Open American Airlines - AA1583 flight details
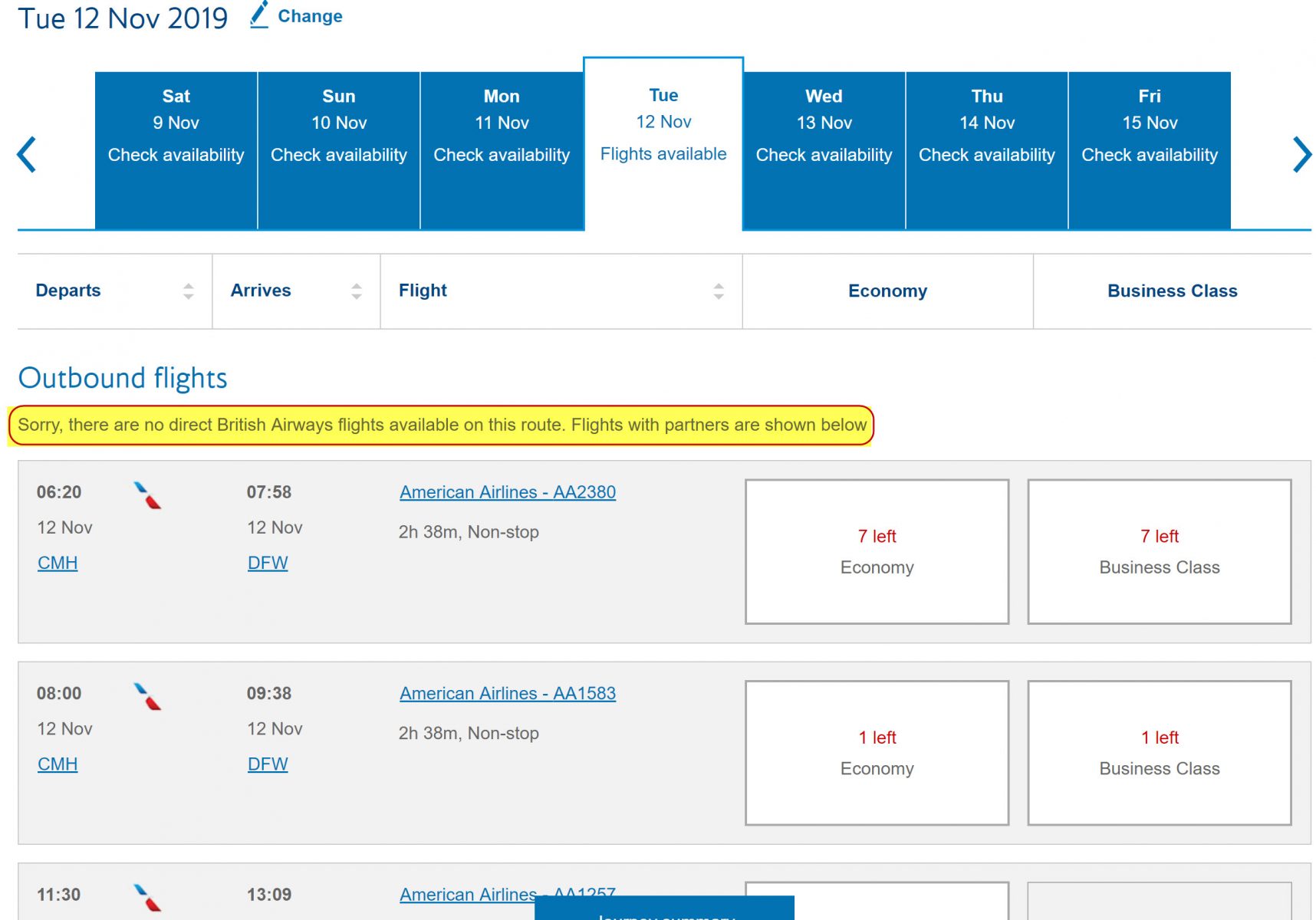 tap(508, 693)
